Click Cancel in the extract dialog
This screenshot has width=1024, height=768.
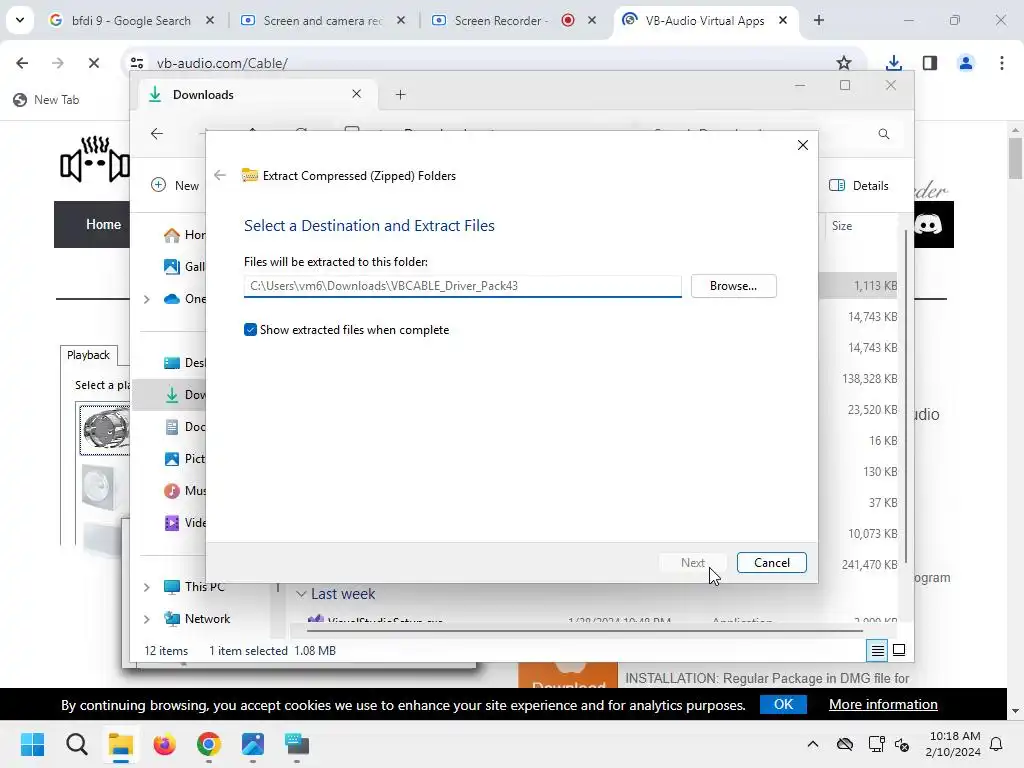pos(771,563)
